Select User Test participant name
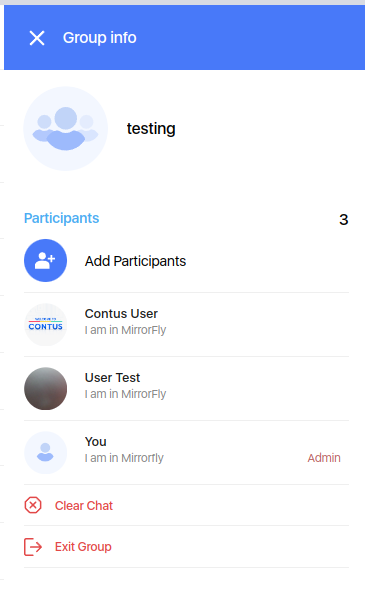Screen dimensions: 365x601 click(x=112, y=378)
